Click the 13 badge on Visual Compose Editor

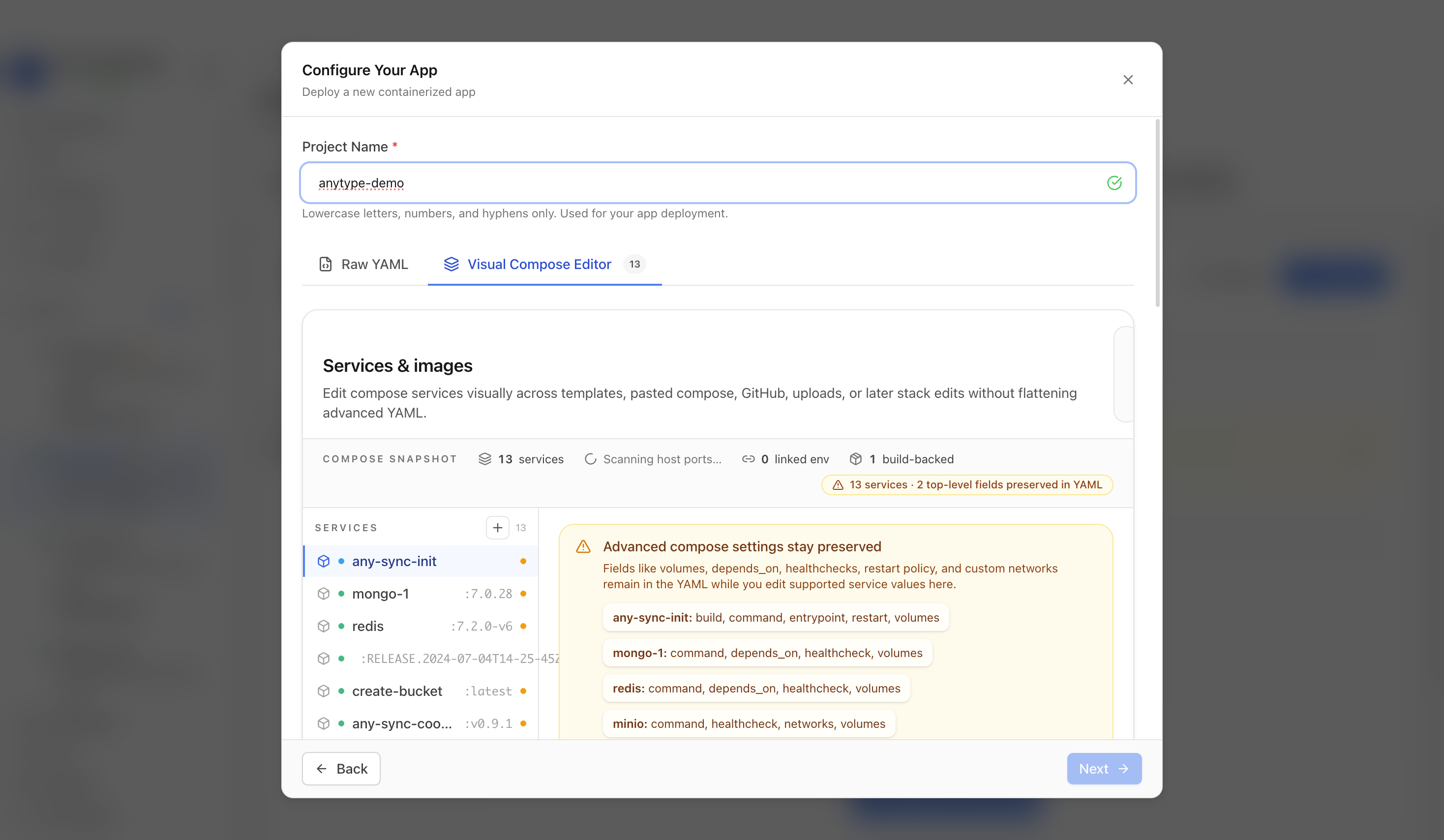coord(634,264)
